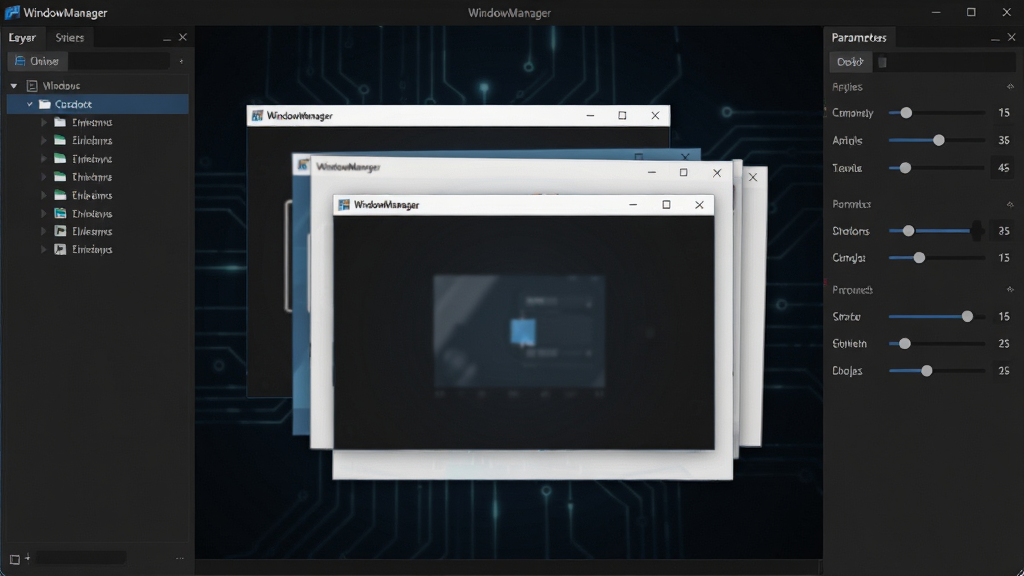The width and height of the screenshot is (1024, 576).
Task: Click the value field showing 45
Action: tap(1003, 168)
